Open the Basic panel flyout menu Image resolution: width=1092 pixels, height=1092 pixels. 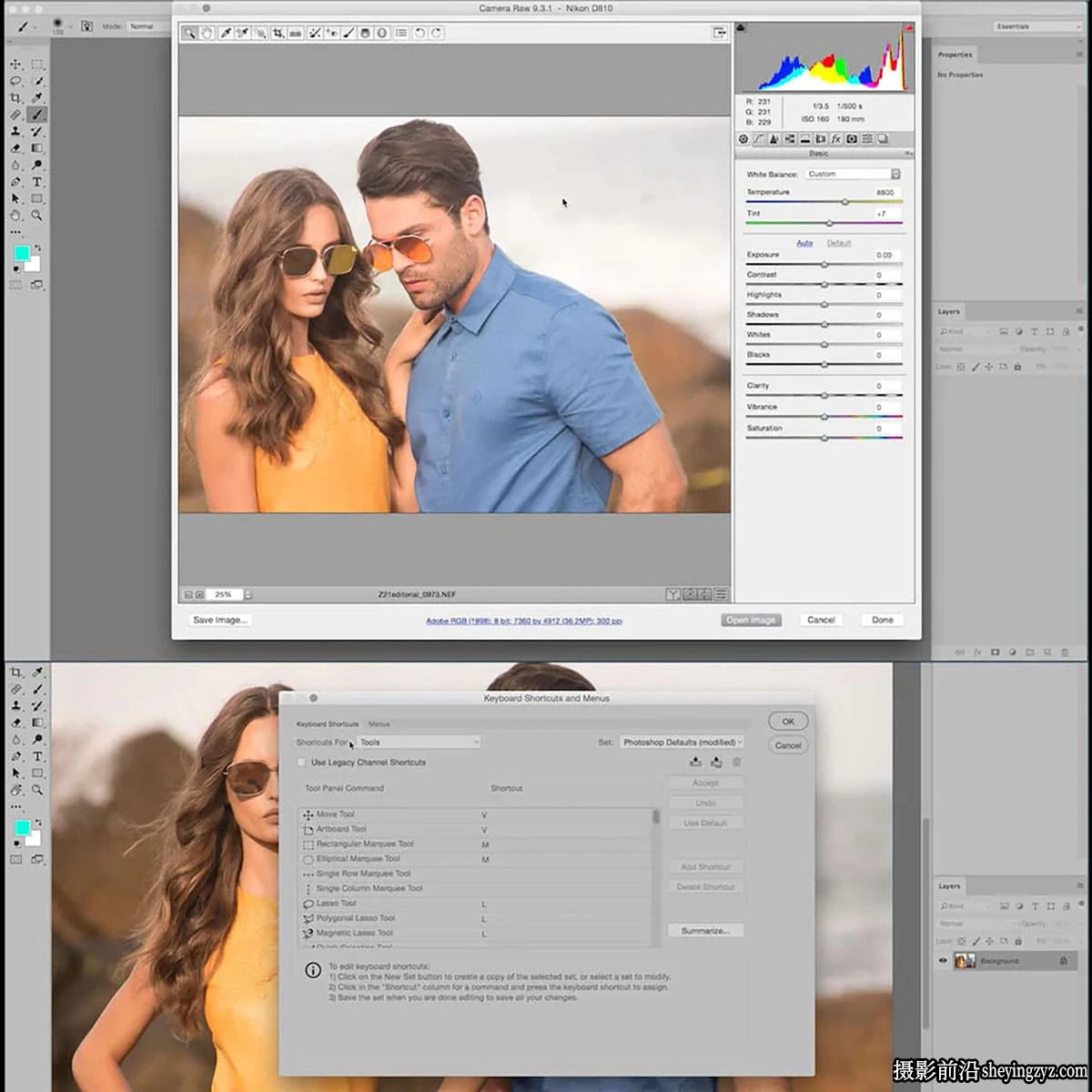(x=908, y=154)
